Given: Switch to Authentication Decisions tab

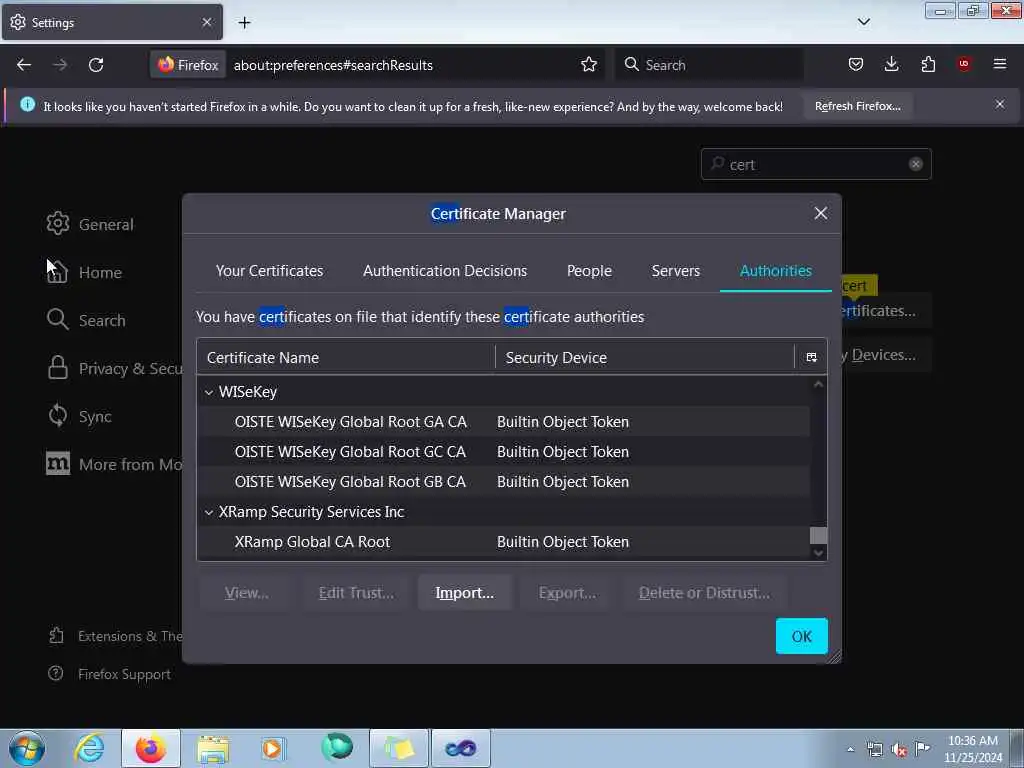Looking at the screenshot, I should pyautogui.click(x=445, y=270).
